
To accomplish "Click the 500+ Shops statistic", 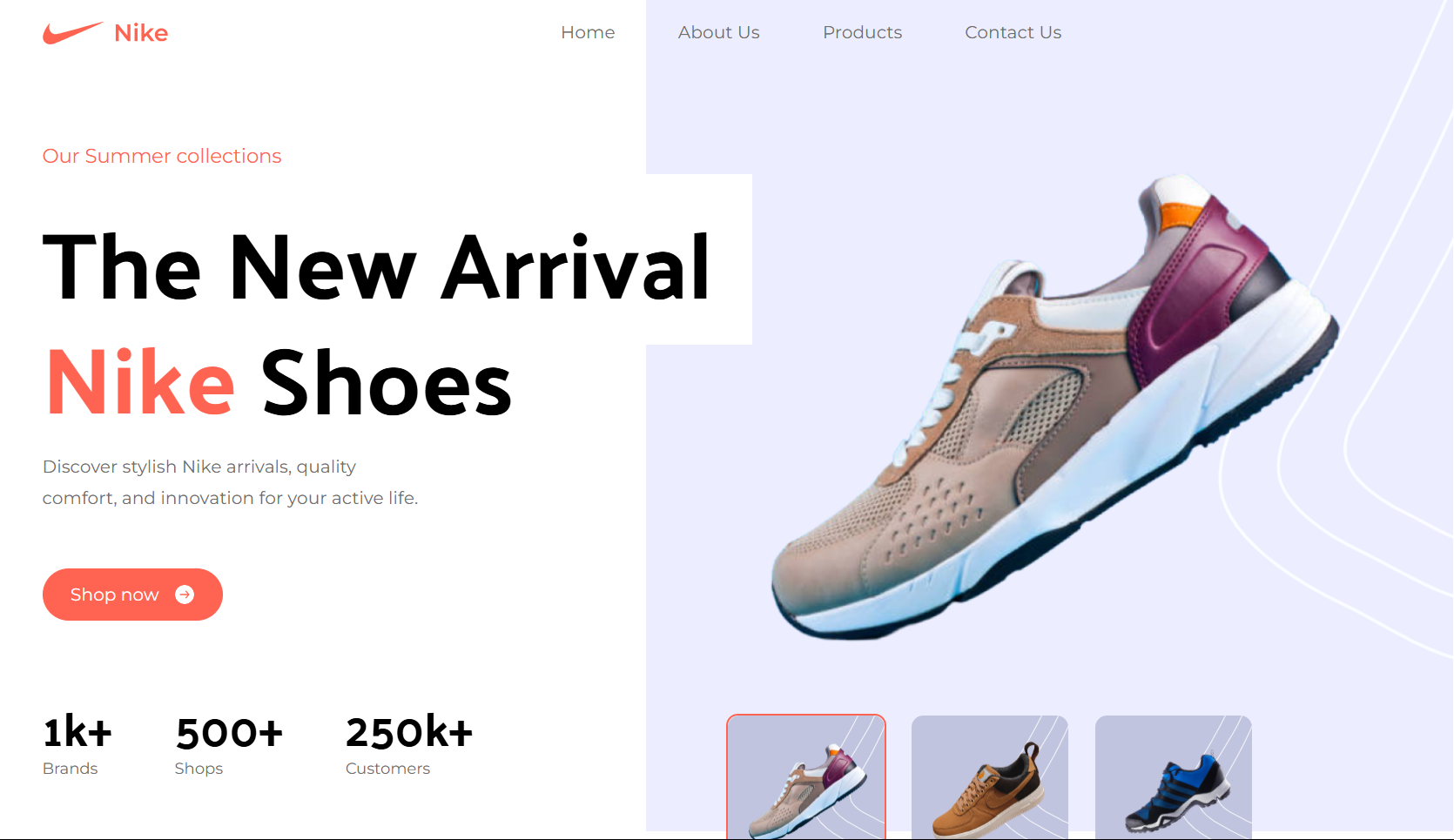I will (x=229, y=745).
